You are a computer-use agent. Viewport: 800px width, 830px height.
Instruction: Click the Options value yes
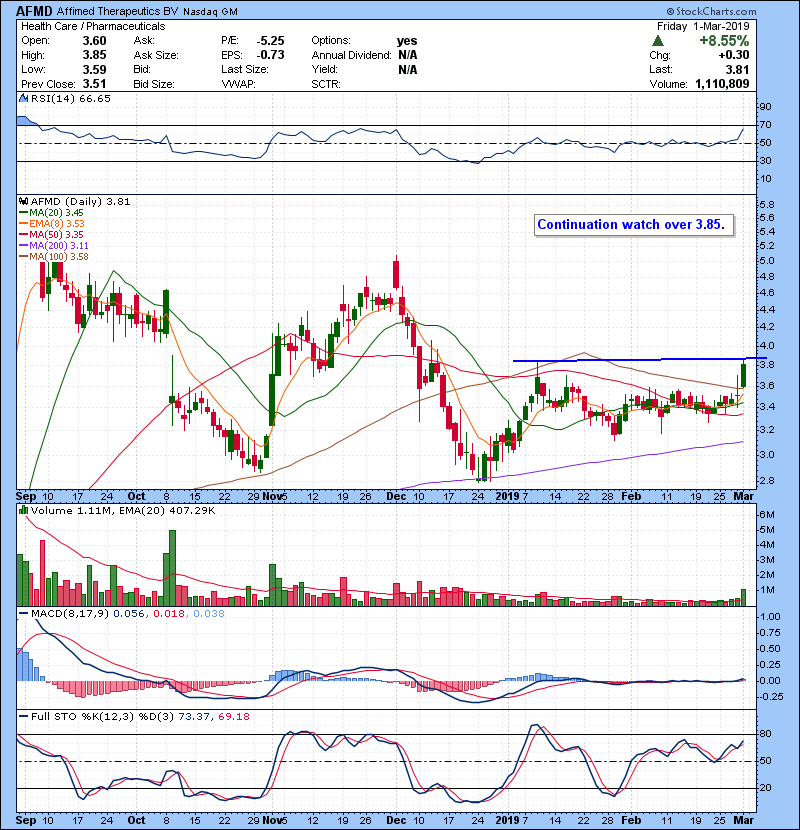pyautogui.click(x=407, y=41)
